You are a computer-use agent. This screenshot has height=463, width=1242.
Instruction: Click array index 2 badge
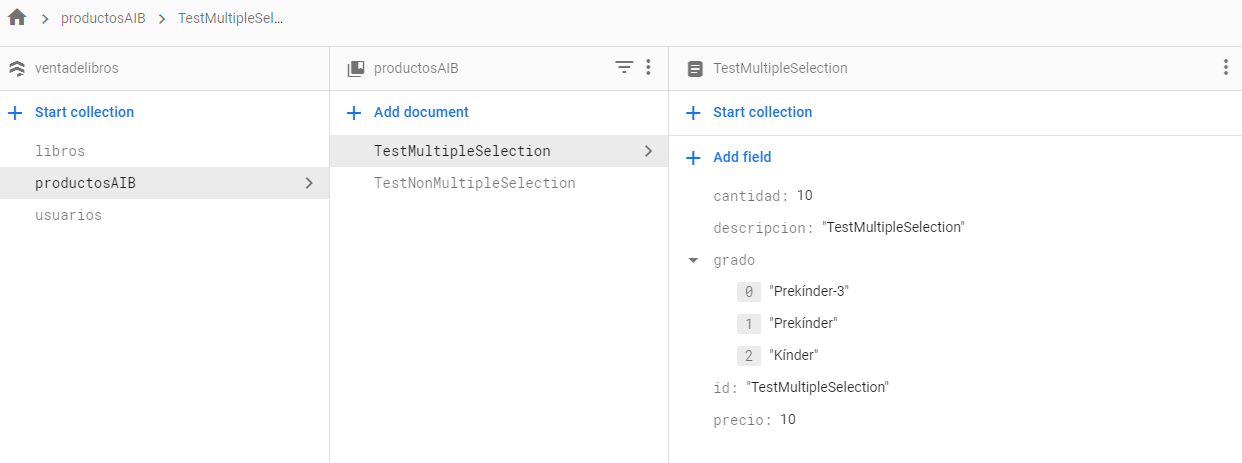749,356
